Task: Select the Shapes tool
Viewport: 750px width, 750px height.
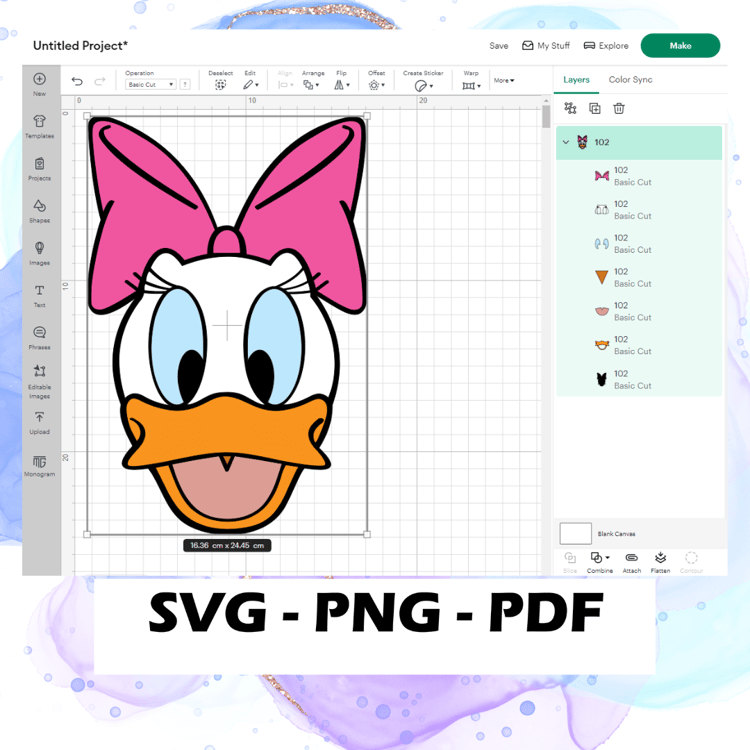Action: tap(39, 211)
